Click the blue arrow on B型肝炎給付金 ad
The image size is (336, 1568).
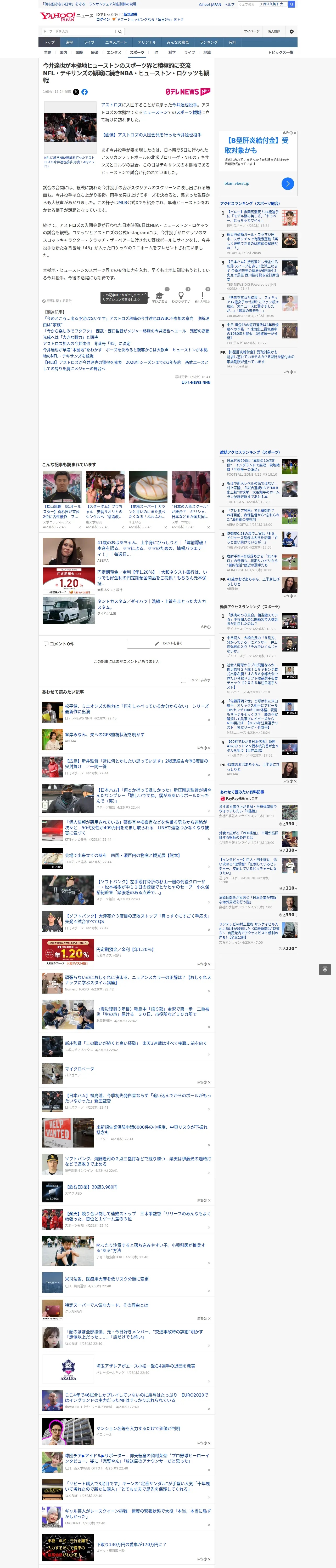(288, 183)
